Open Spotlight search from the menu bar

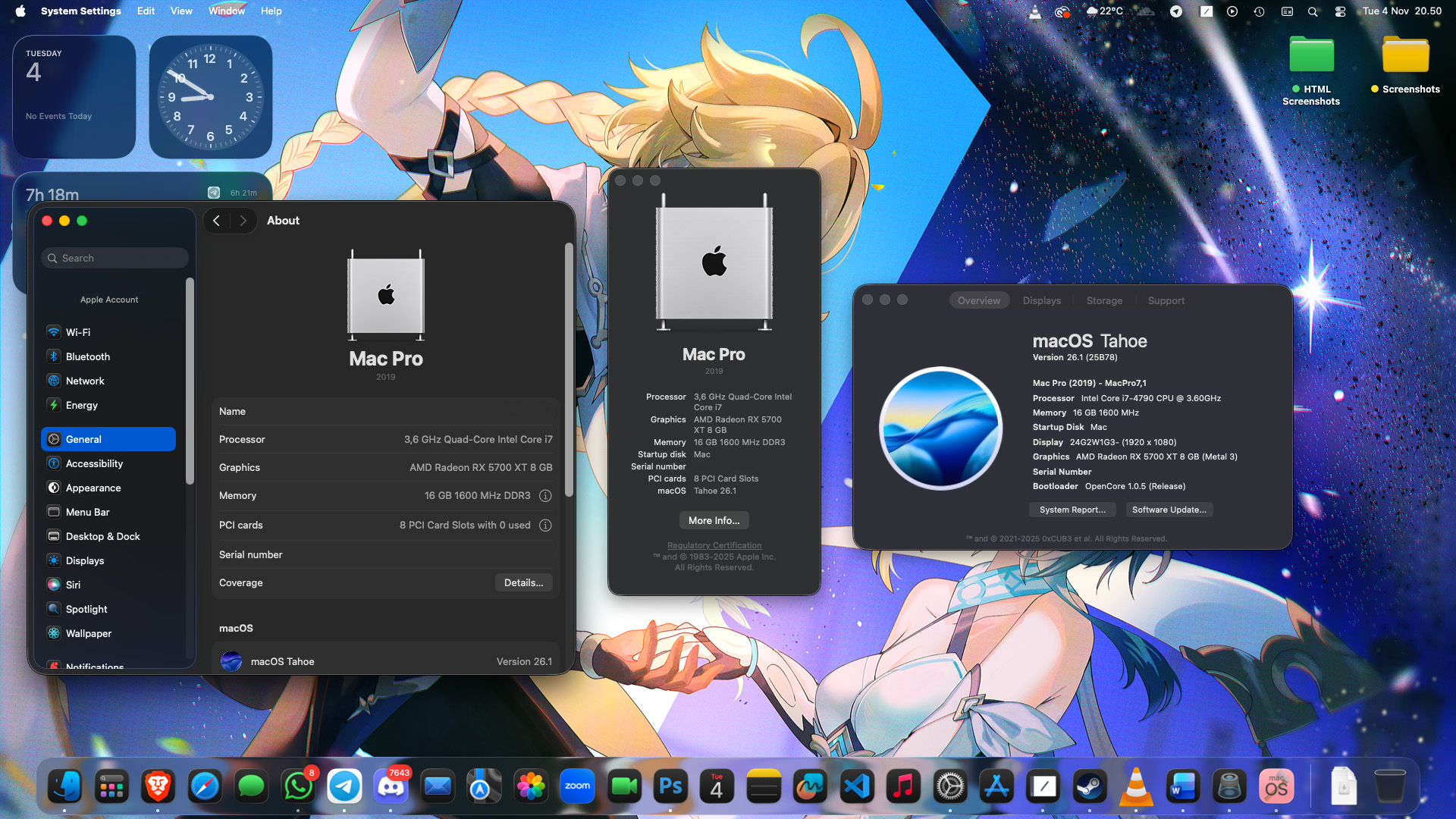[x=1313, y=11]
